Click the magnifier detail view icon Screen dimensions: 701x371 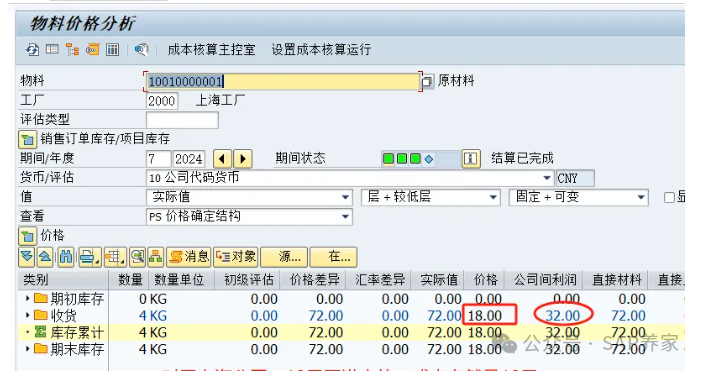(138, 257)
